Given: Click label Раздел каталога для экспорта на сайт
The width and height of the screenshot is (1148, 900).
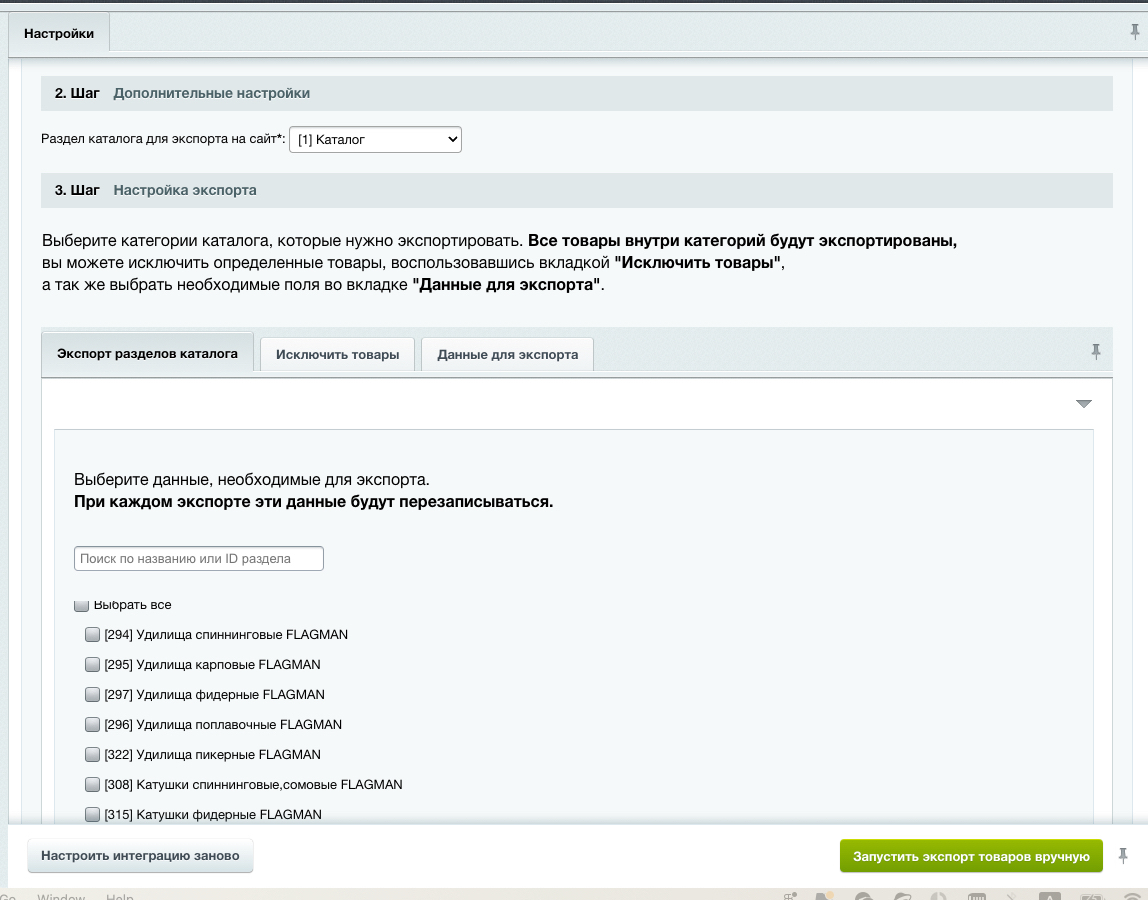Looking at the screenshot, I should (163, 138).
